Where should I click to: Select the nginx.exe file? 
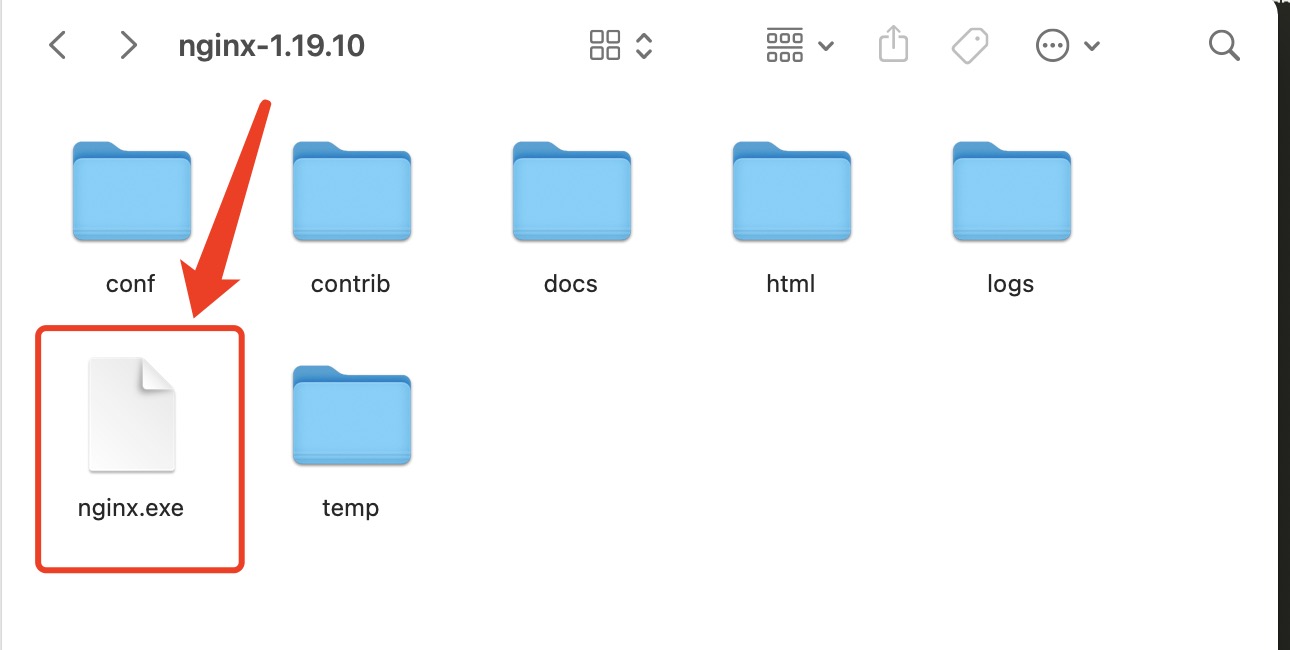tap(131, 413)
